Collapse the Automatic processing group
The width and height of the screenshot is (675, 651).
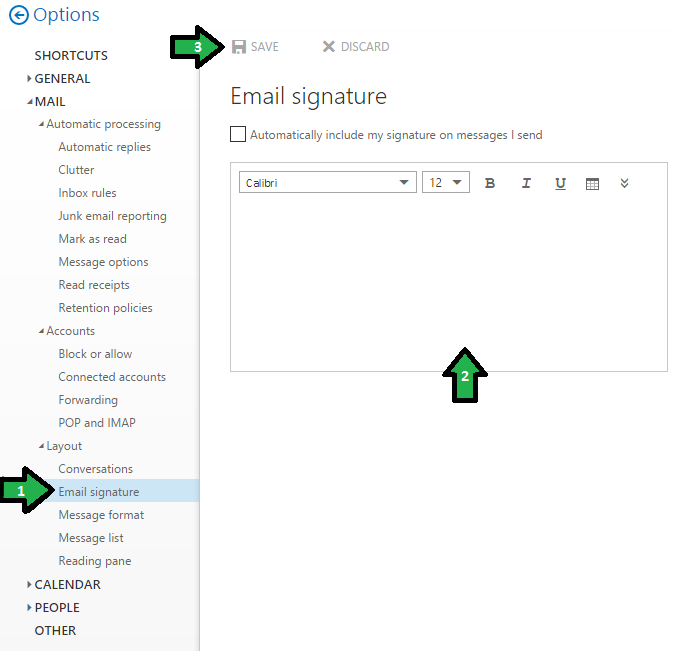41,124
